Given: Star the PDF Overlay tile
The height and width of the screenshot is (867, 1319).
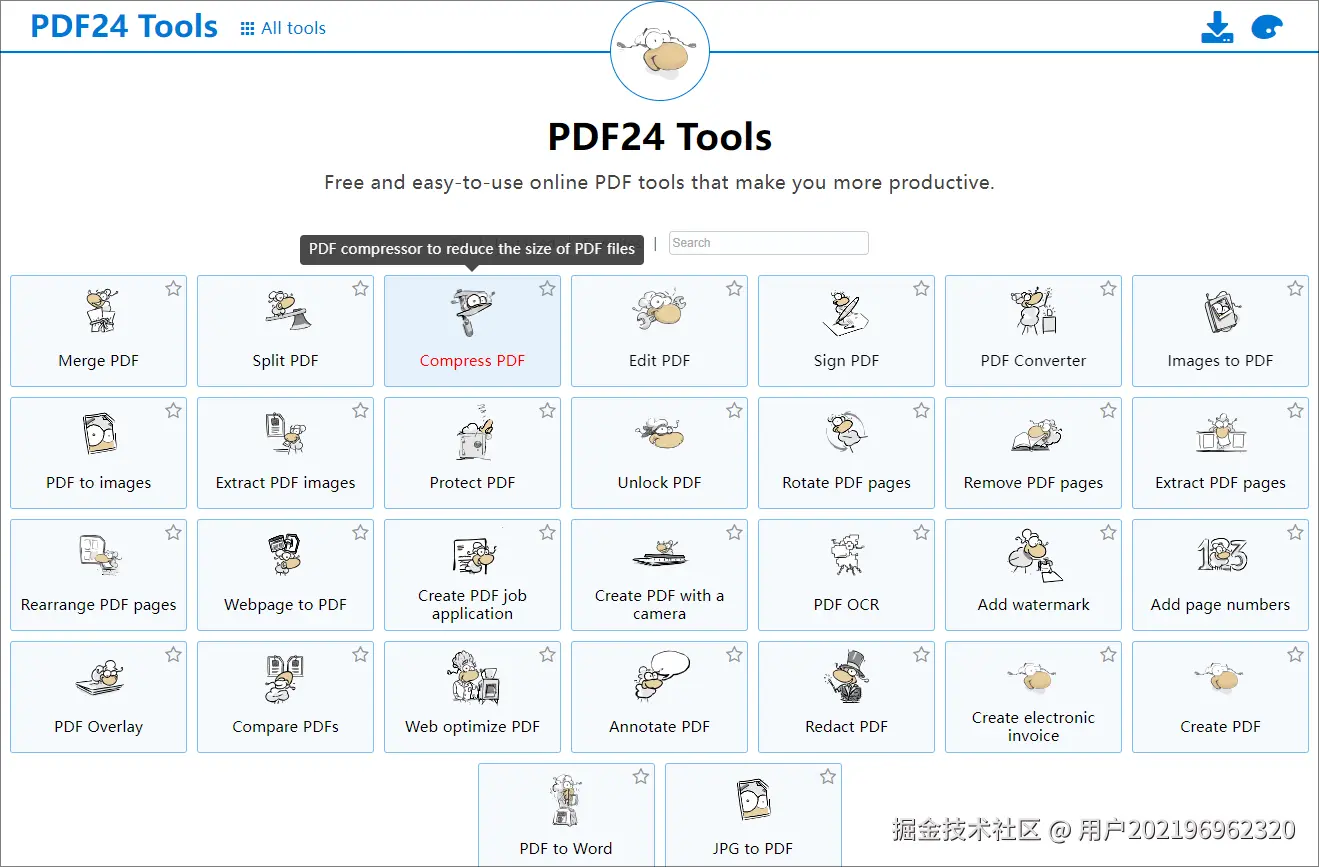Looking at the screenshot, I should pos(173,654).
